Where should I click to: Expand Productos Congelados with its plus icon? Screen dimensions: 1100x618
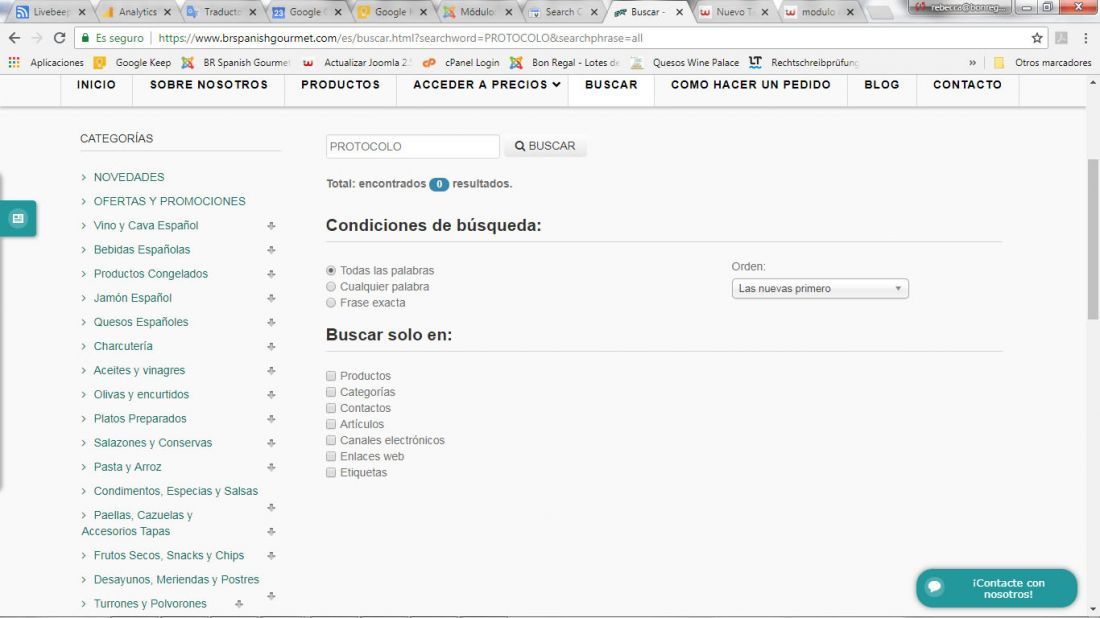(271, 274)
